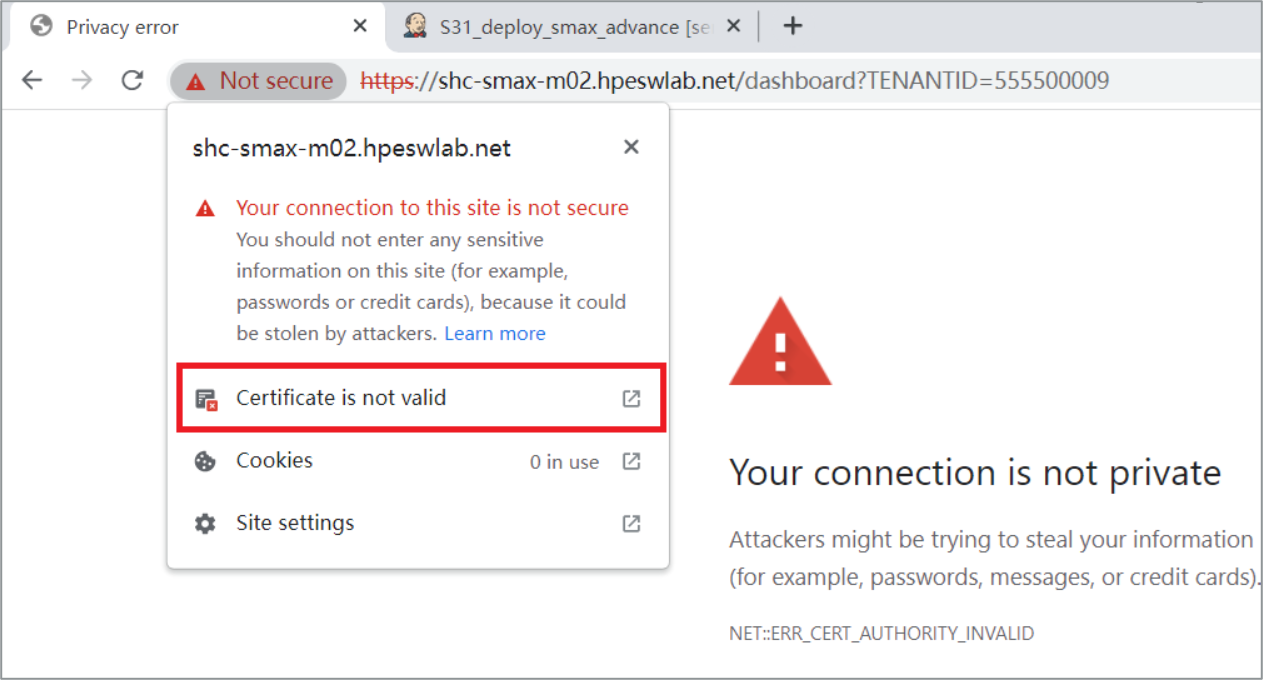Reload the page with refresh icon

[132, 81]
